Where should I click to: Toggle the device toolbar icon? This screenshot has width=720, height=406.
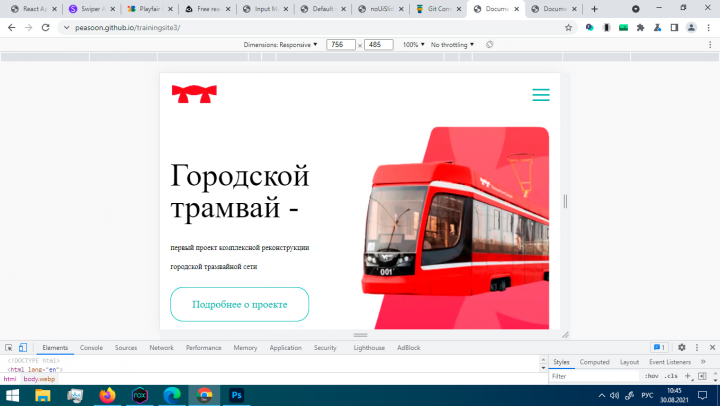coord(22,348)
